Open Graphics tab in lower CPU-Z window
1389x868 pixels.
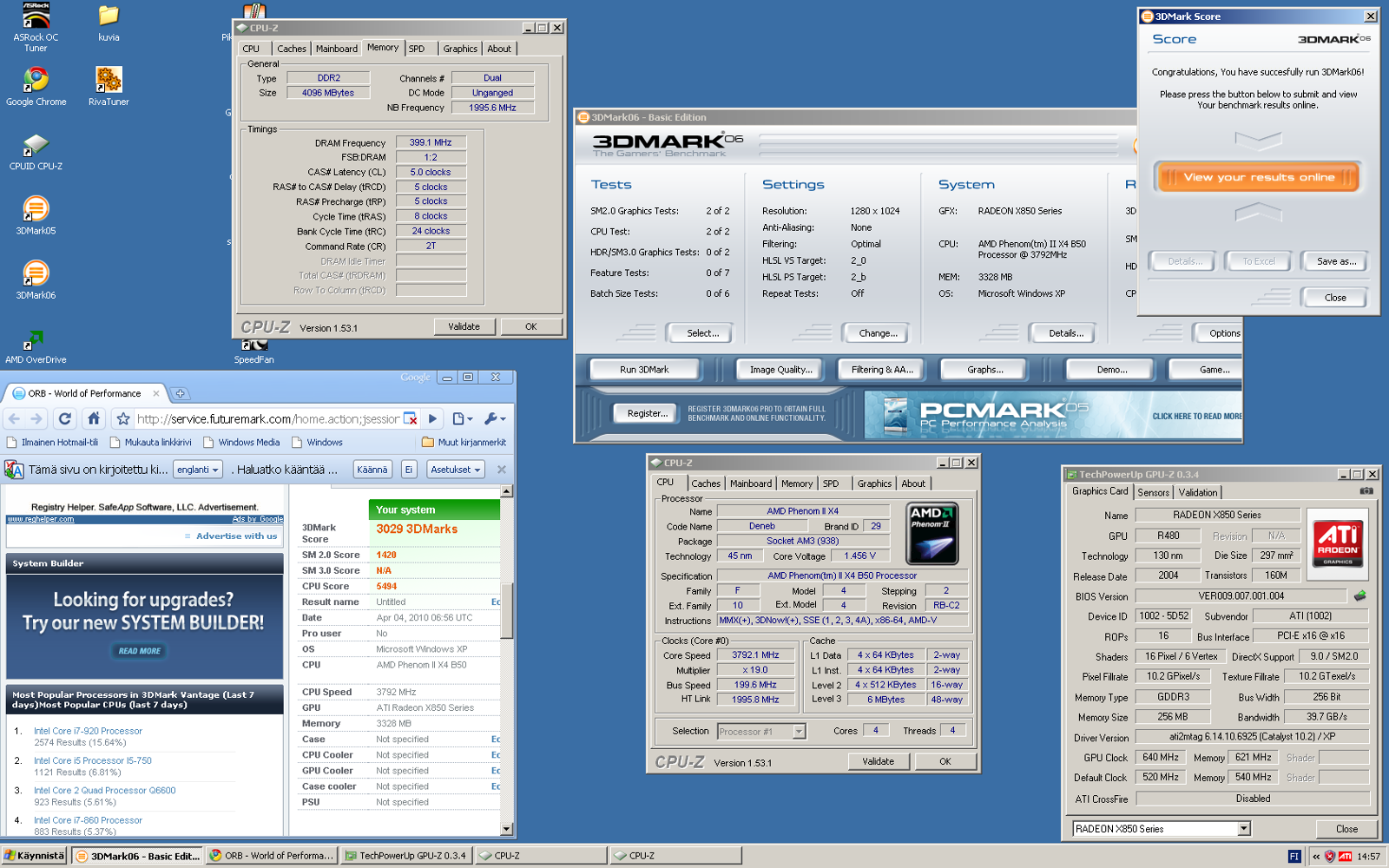[874, 483]
